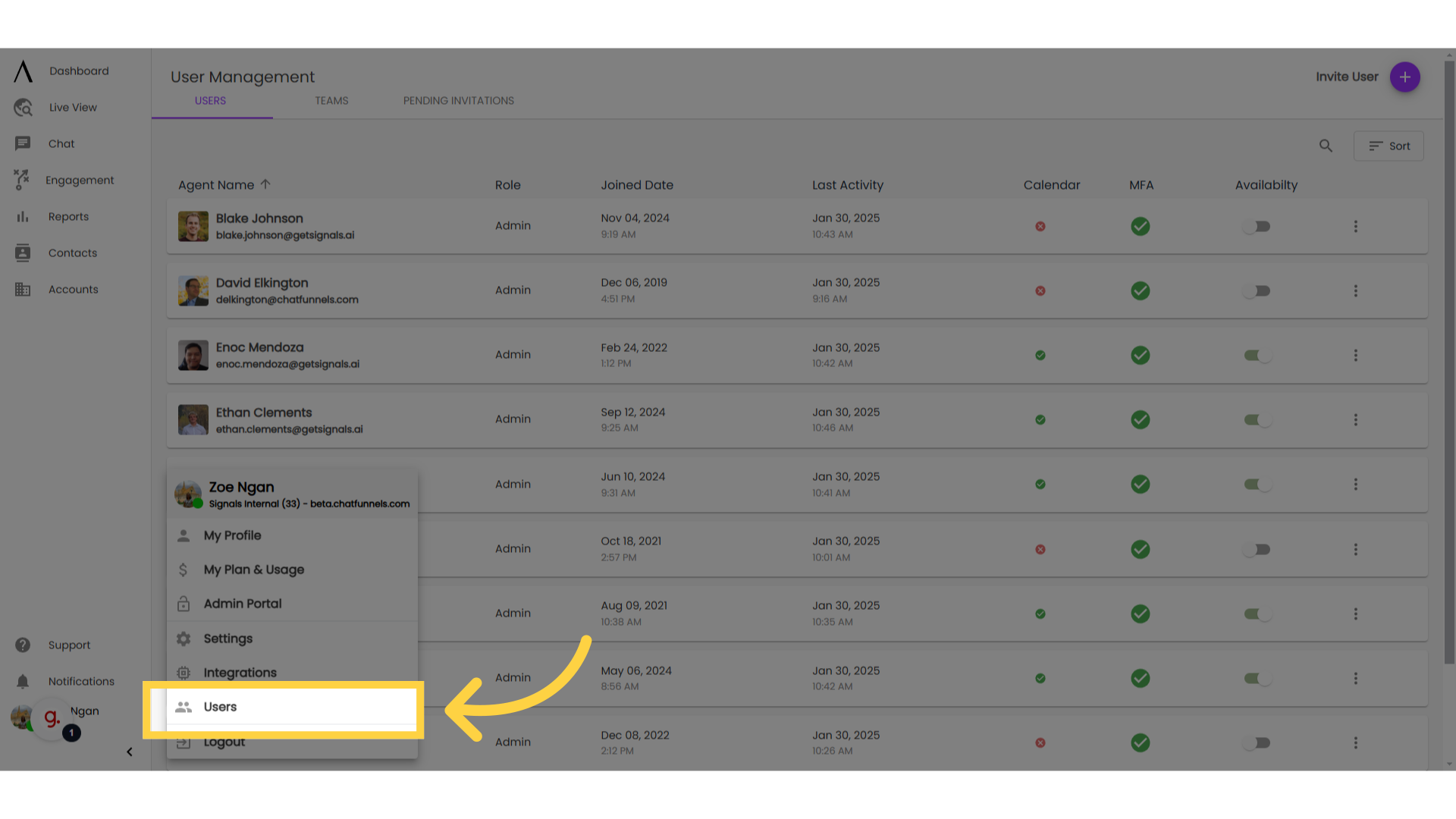Screen dimensions: 1456x819
Task: Switch to the TEAMS tab
Action: pos(331,100)
